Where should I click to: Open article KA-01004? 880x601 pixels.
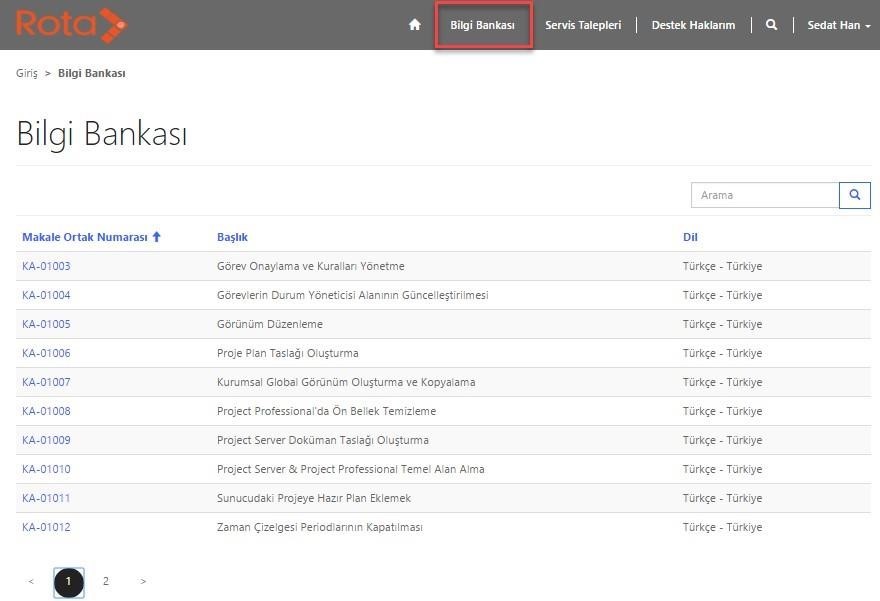coord(47,295)
